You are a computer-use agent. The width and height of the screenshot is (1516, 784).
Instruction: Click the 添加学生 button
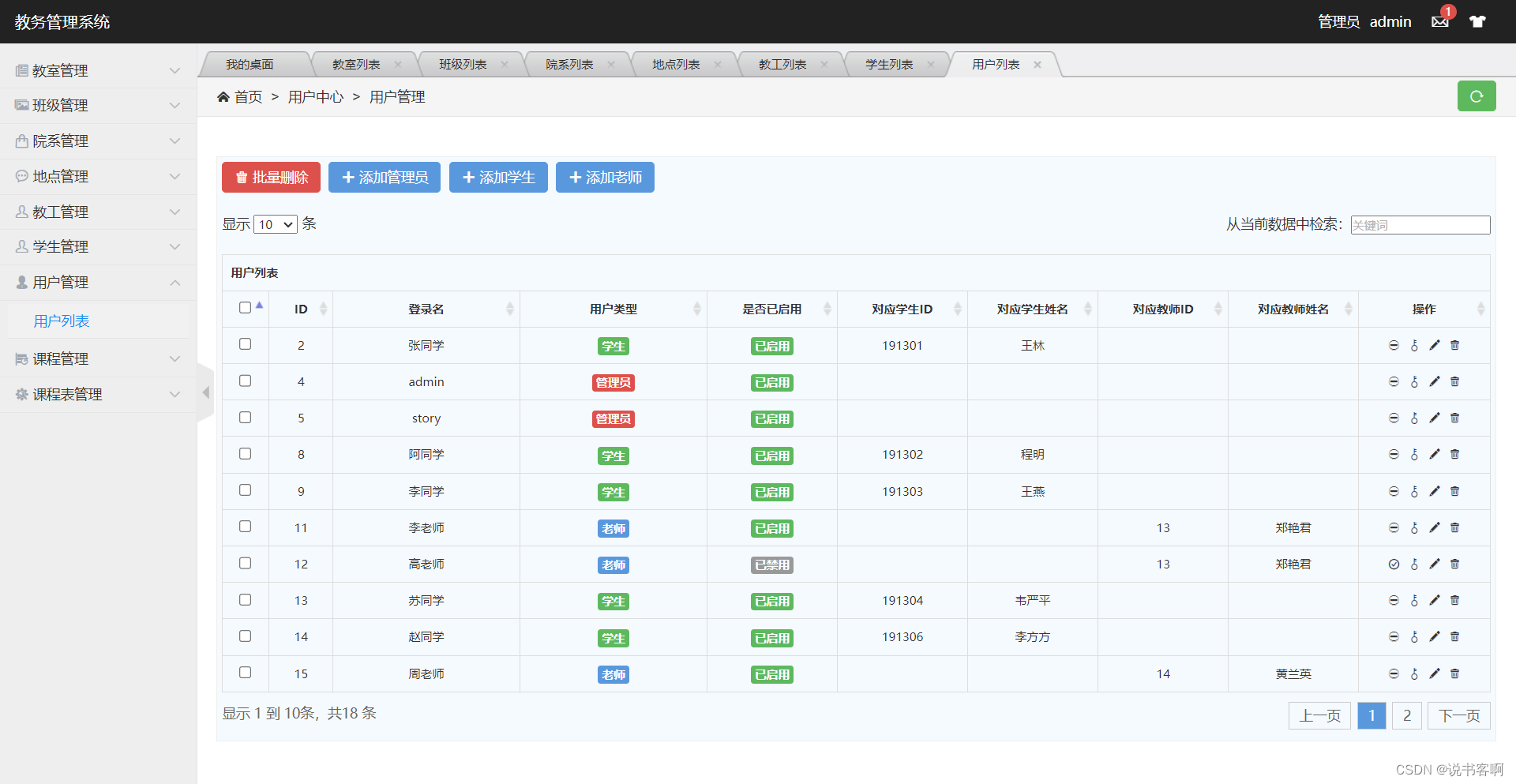tap(498, 178)
